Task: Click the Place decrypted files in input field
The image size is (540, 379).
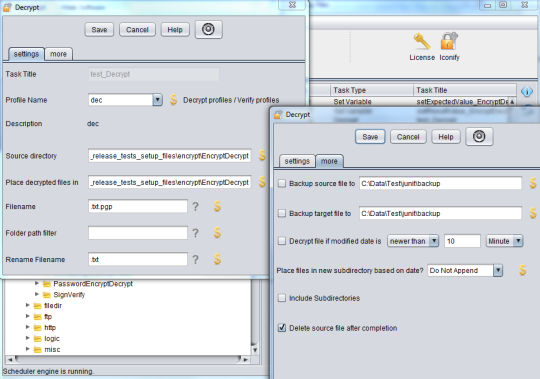Action: [169, 182]
